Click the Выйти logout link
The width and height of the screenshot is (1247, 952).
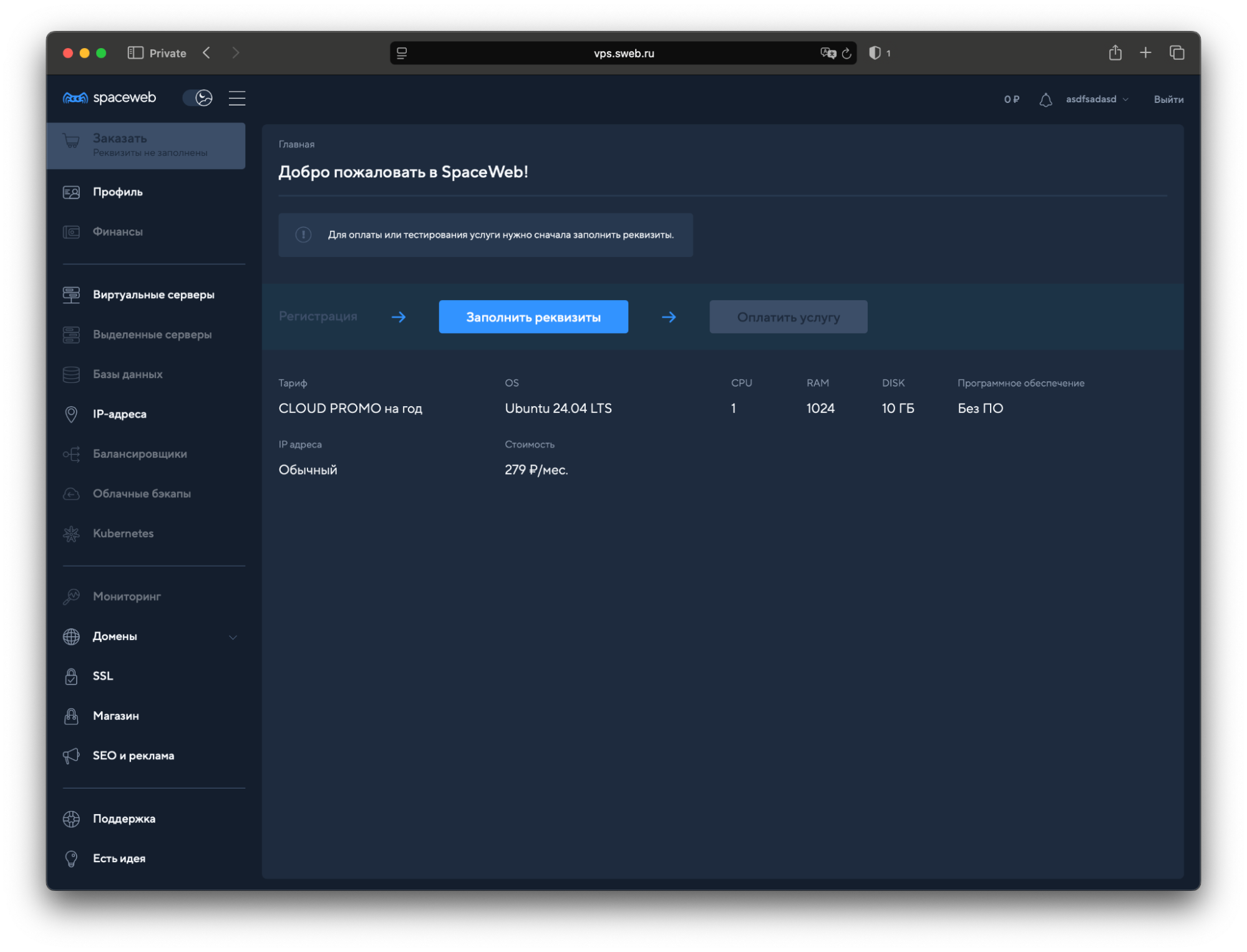[1168, 100]
